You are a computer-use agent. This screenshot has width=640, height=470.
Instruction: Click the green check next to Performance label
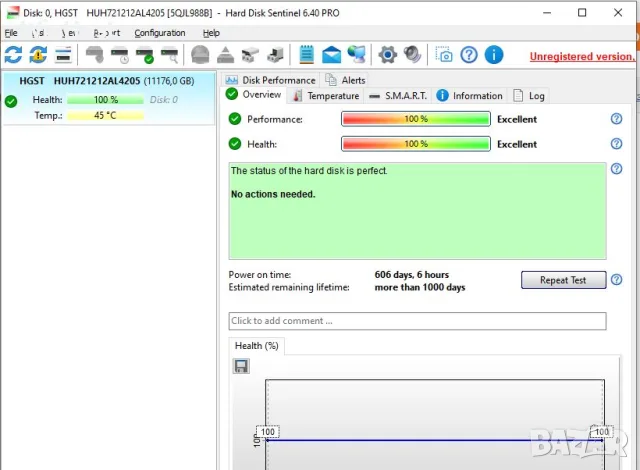(235, 119)
